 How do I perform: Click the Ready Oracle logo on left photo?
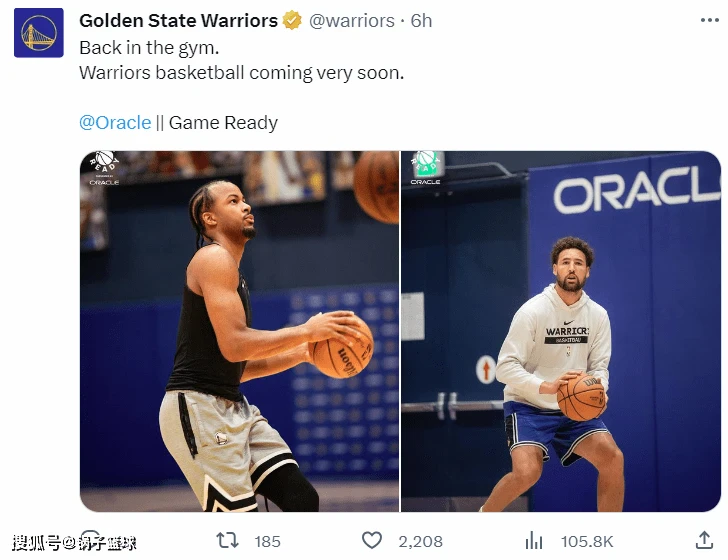point(104,168)
